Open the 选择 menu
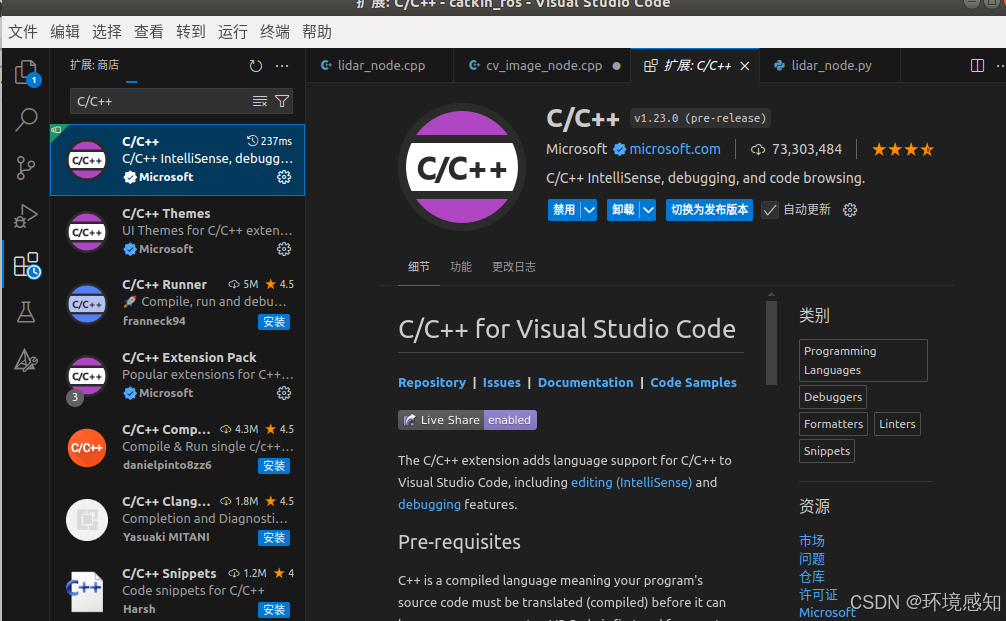This screenshot has height=621, width=1006. coord(107,31)
